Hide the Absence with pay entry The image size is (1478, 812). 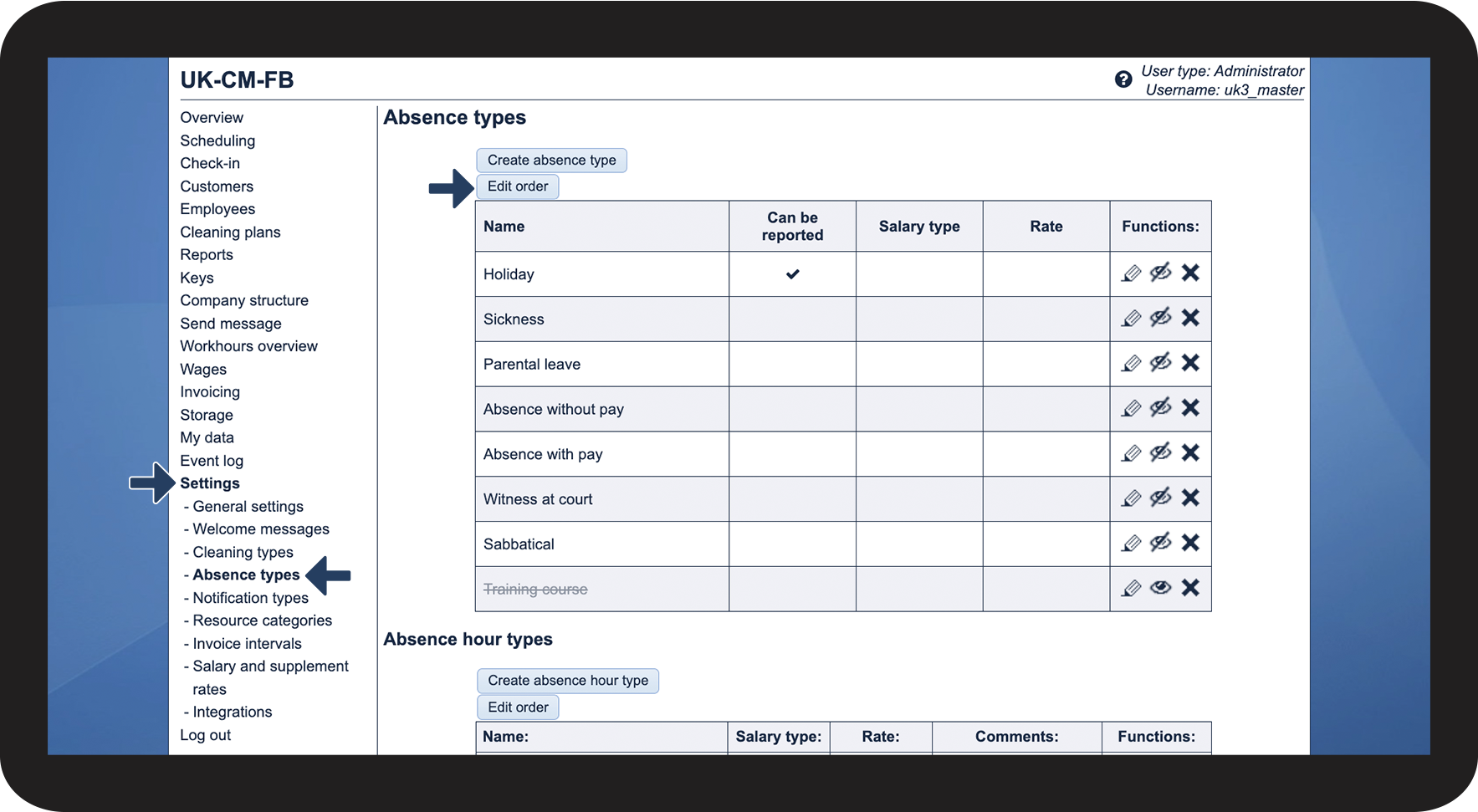click(x=1160, y=453)
